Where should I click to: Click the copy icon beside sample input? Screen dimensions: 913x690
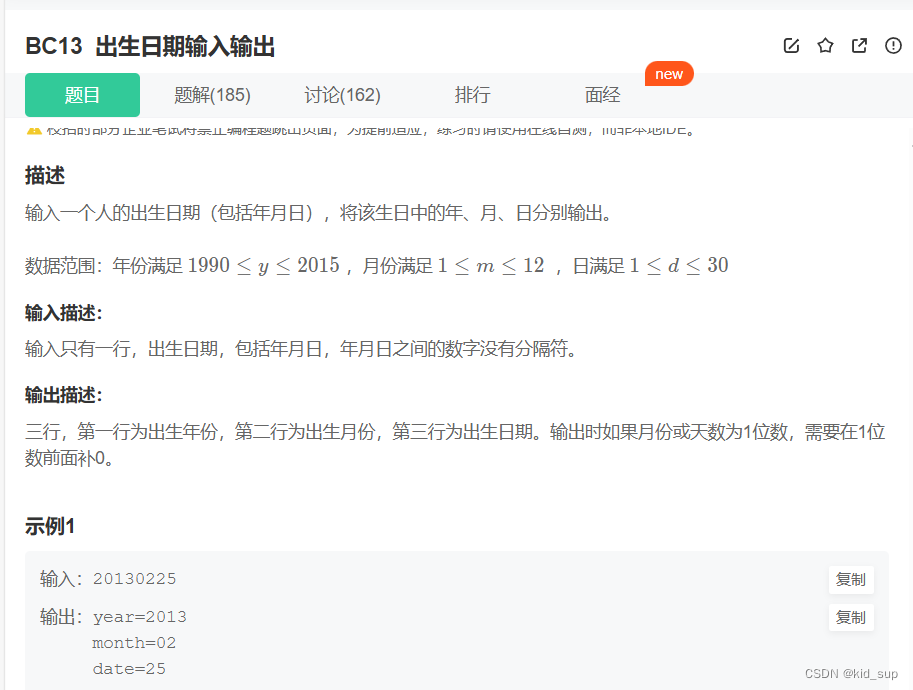pos(851,579)
